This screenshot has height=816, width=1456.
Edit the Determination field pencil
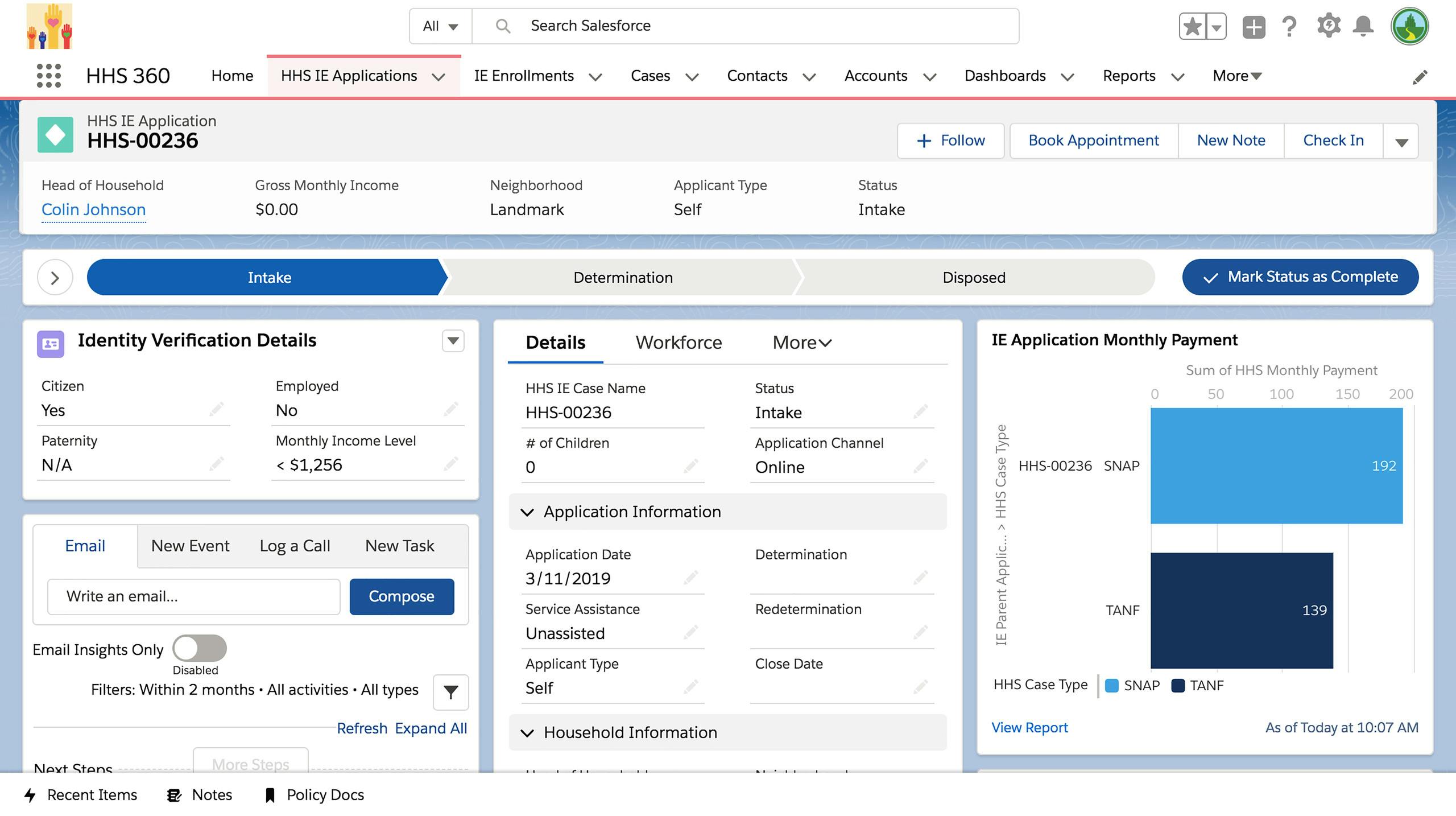(921, 578)
